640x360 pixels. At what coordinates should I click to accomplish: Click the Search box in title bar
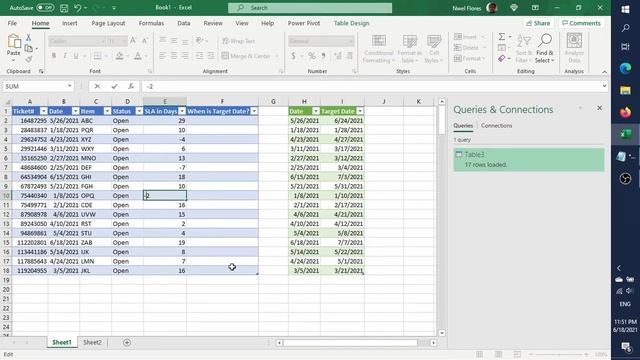(x=310, y=8)
